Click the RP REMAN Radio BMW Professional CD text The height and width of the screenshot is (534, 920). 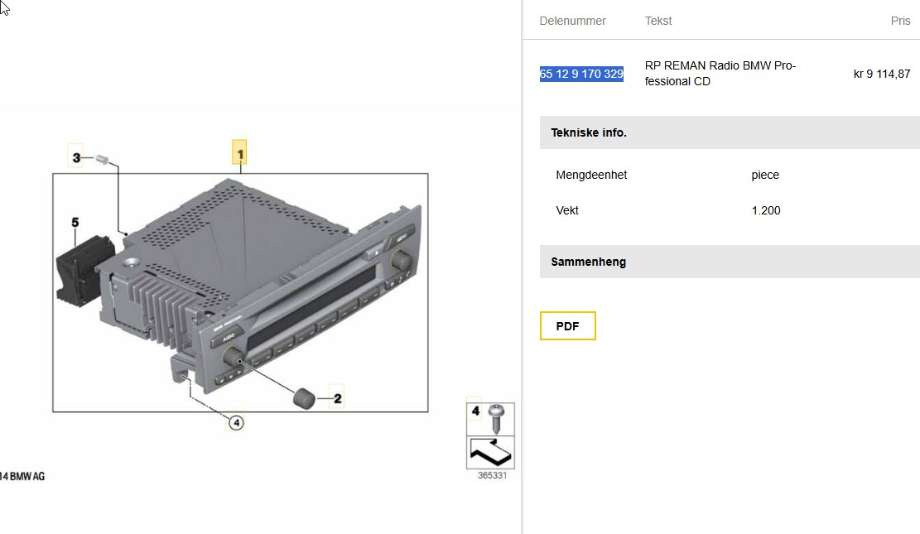[x=720, y=73]
